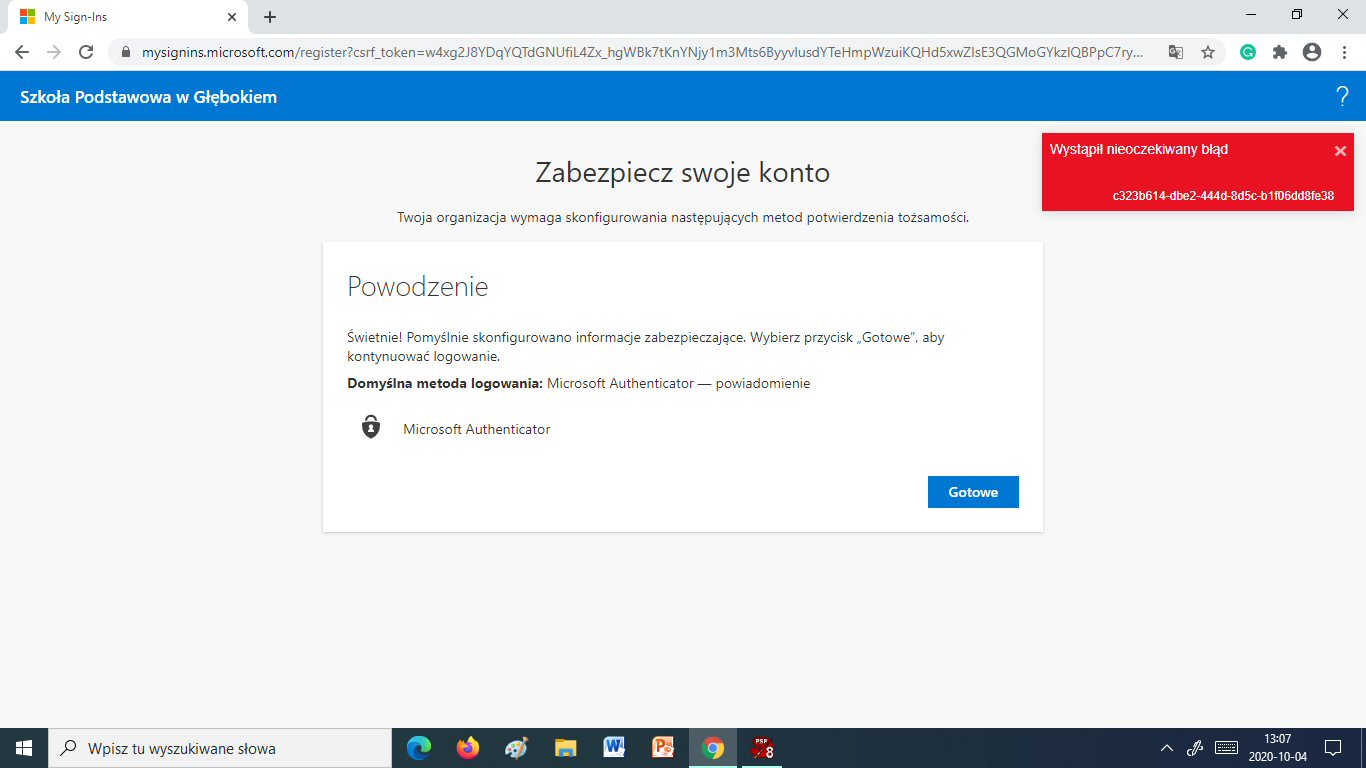Open the Chrome profile avatar
The height and width of the screenshot is (768, 1366).
(1312, 52)
